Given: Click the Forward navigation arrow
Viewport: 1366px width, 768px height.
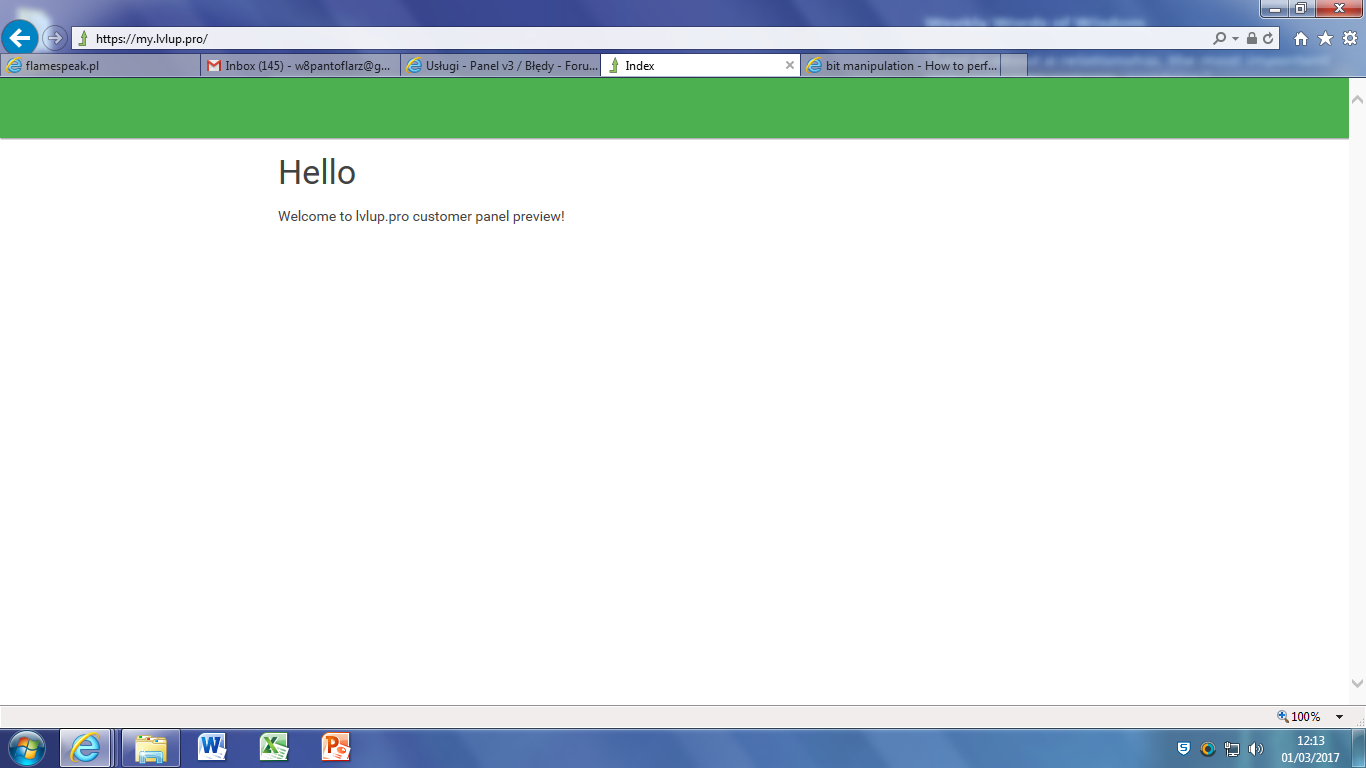Looking at the screenshot, I should (x=55, y=38).
